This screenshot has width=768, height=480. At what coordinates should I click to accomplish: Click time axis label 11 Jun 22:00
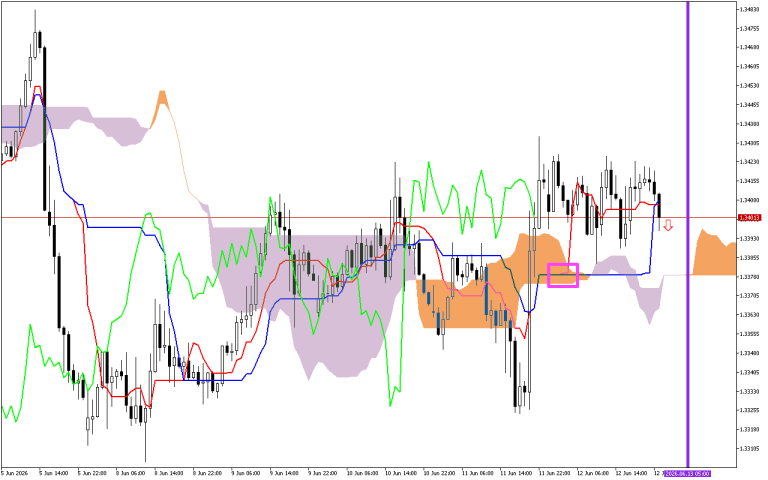(x=554, y=474)
